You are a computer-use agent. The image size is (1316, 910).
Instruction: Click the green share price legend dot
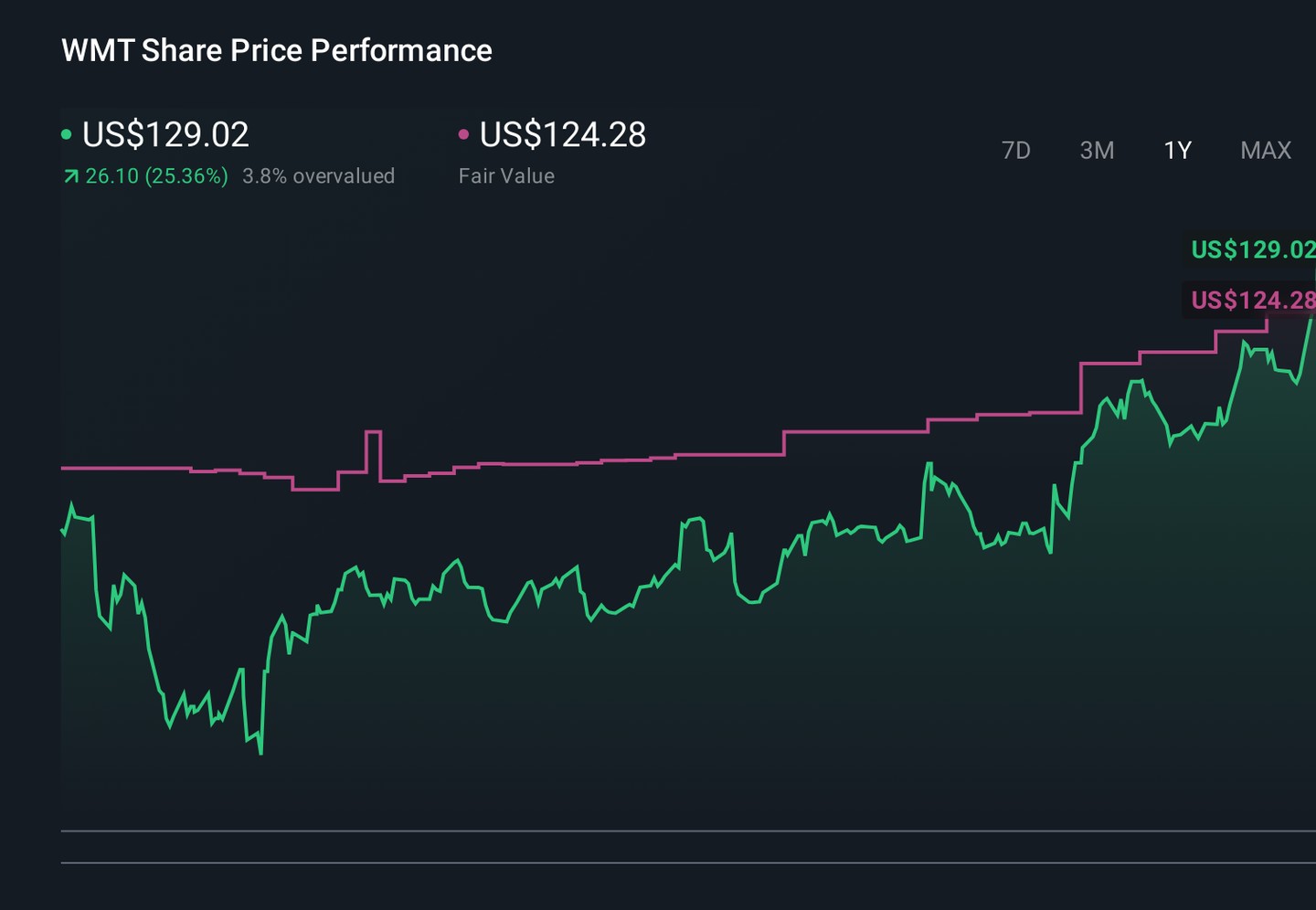[66, 134]
